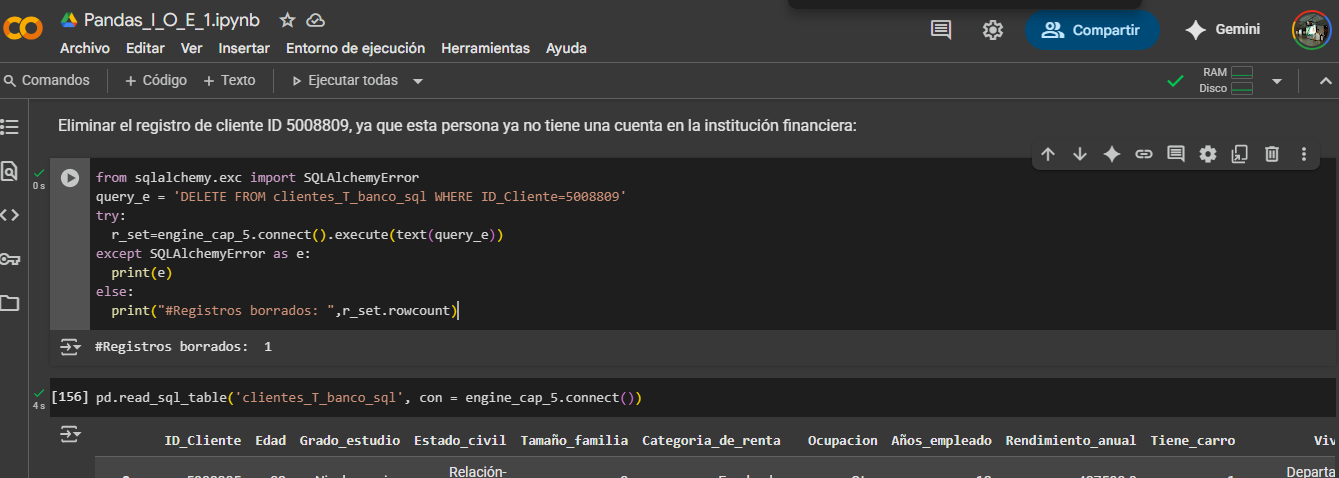Click the text cell about cliente ID 5008809

[458, 126]
